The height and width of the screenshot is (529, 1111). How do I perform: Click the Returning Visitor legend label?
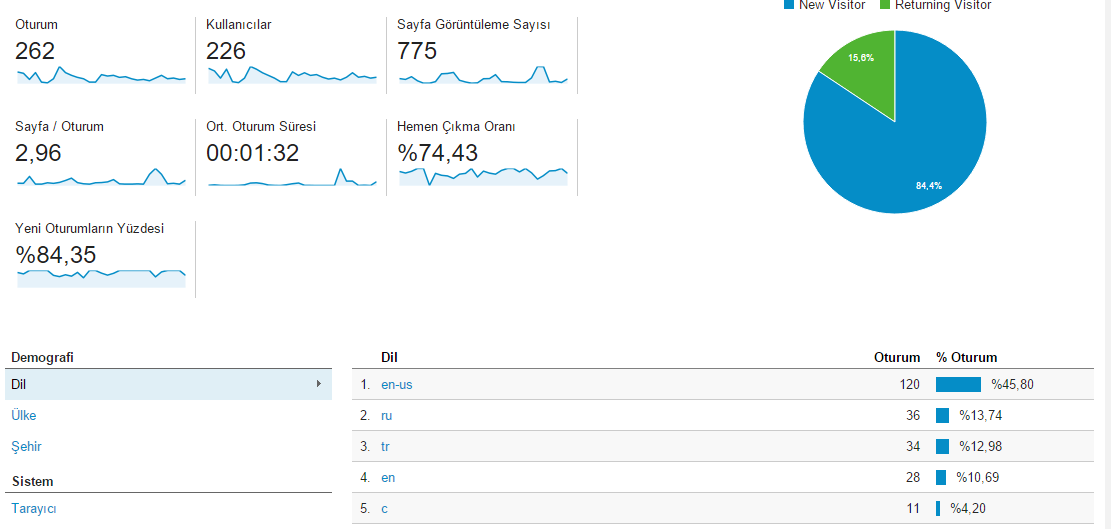[943, 5]
